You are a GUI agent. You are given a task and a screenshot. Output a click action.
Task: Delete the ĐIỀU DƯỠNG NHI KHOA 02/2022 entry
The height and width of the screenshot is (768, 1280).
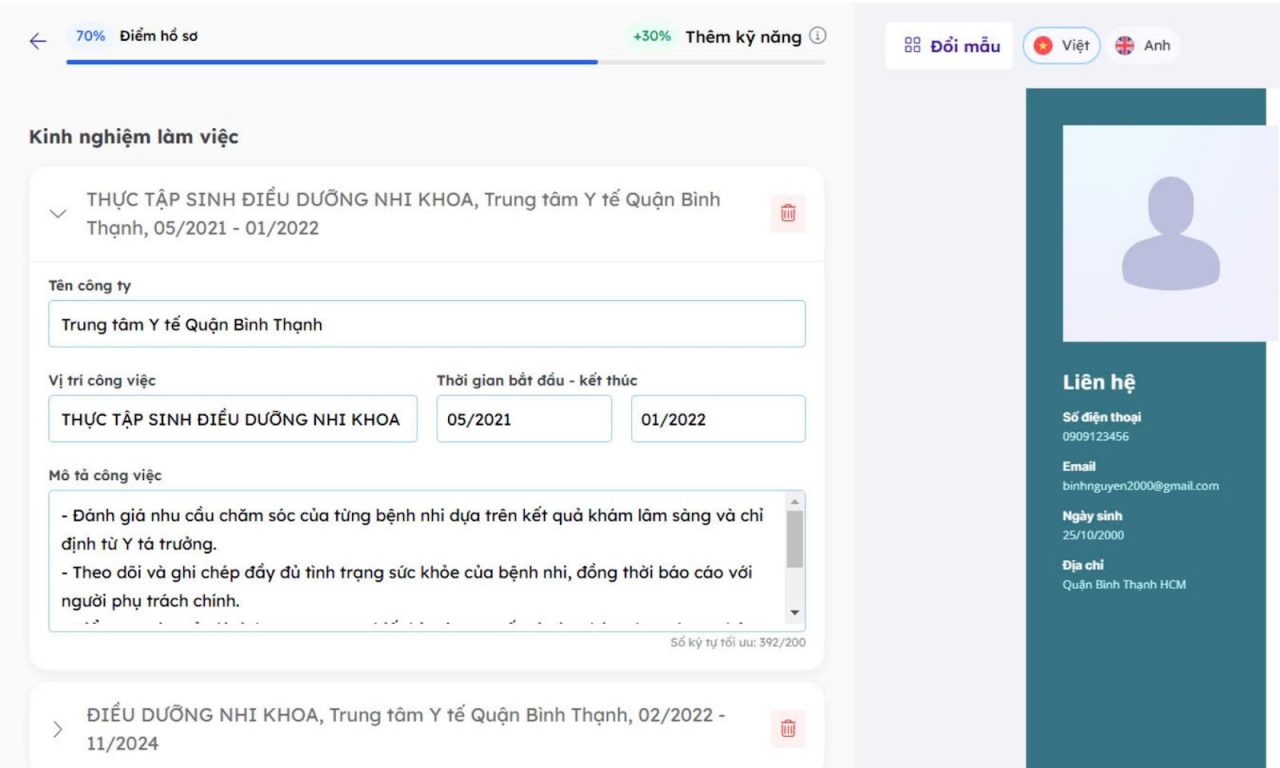[788, 729]
